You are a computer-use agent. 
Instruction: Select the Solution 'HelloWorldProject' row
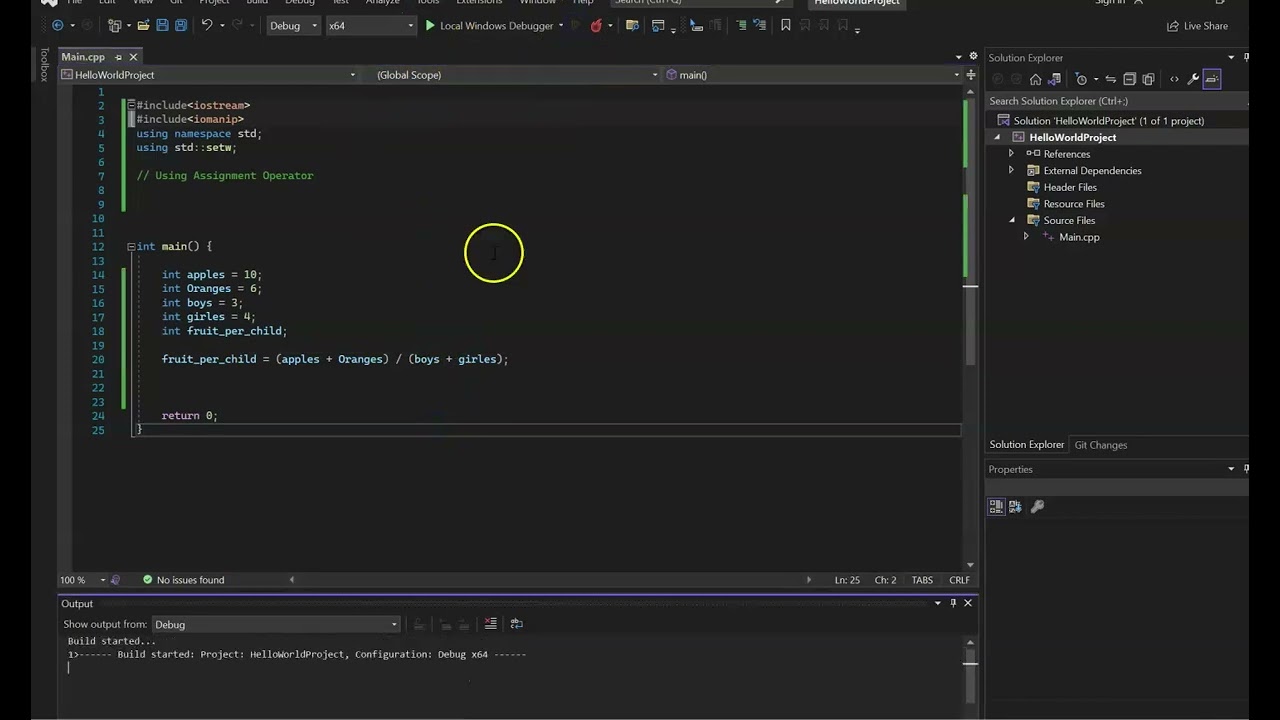[x=1108, y=121]
